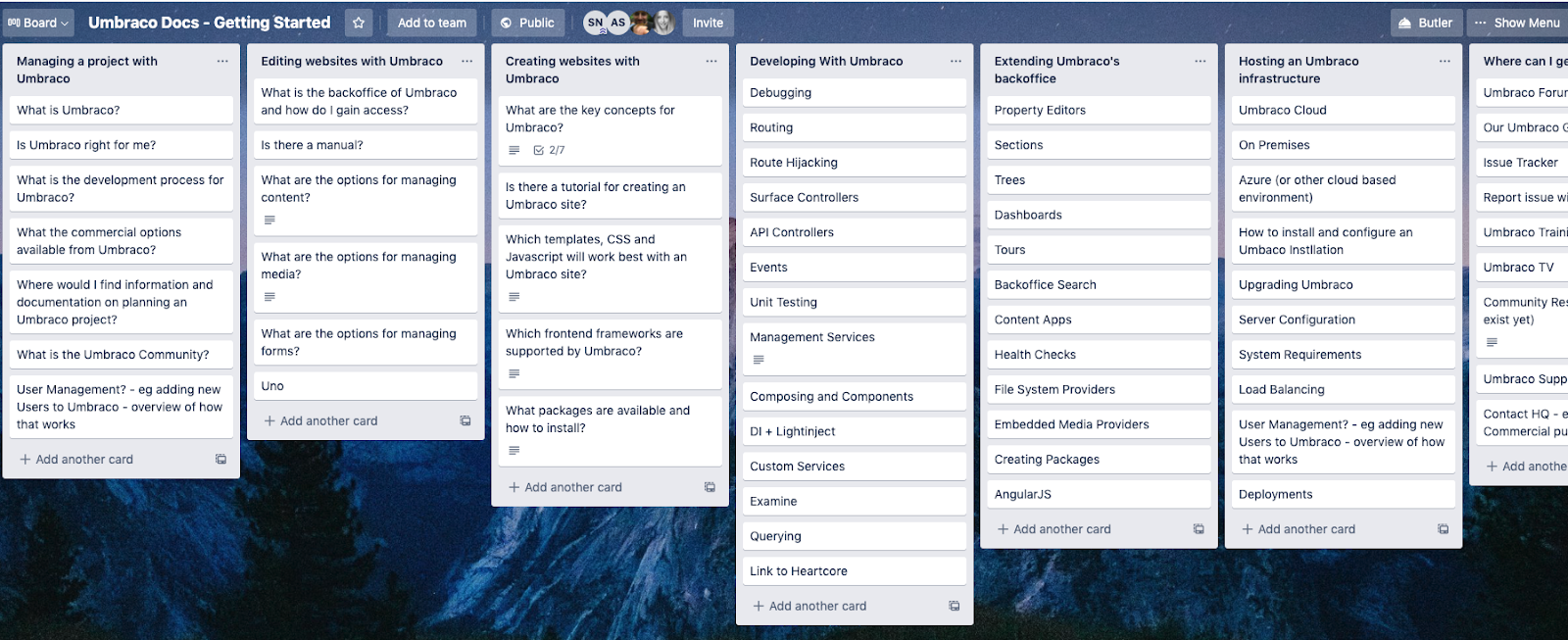The width and height of the screenshot is (1568, 640).
Task: Open the 'AngularJS' card
Action: (x=1100, y=494)
